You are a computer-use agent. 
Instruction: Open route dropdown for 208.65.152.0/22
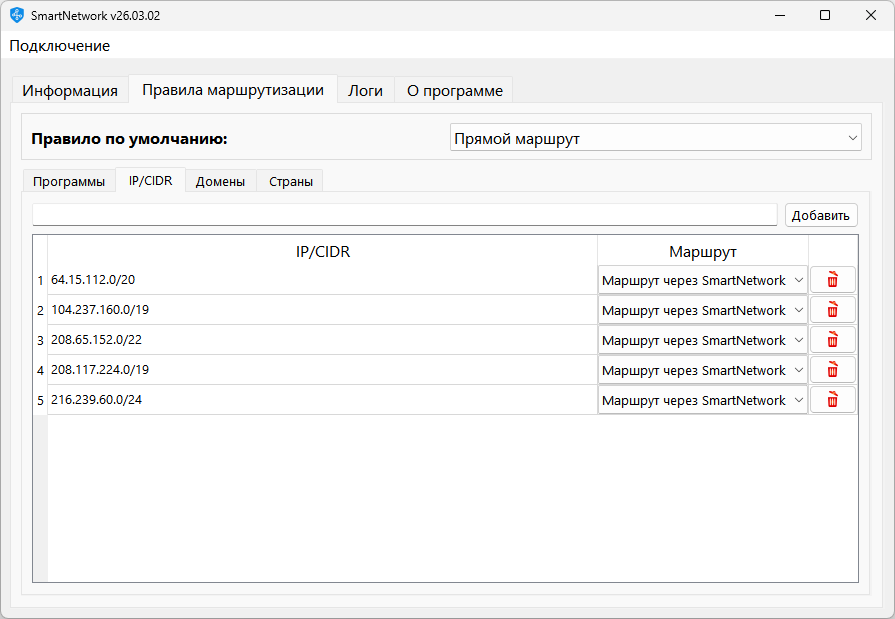[x=702, y=340]
